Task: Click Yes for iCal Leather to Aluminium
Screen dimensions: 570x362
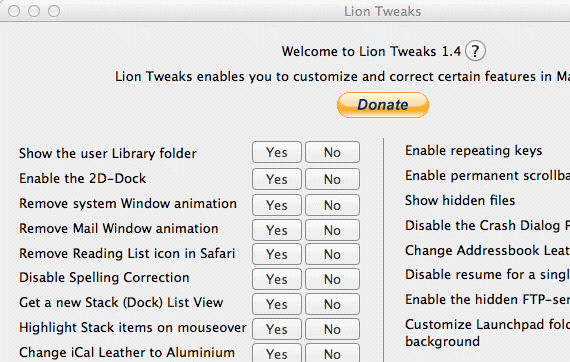Action: click(277, 353)
